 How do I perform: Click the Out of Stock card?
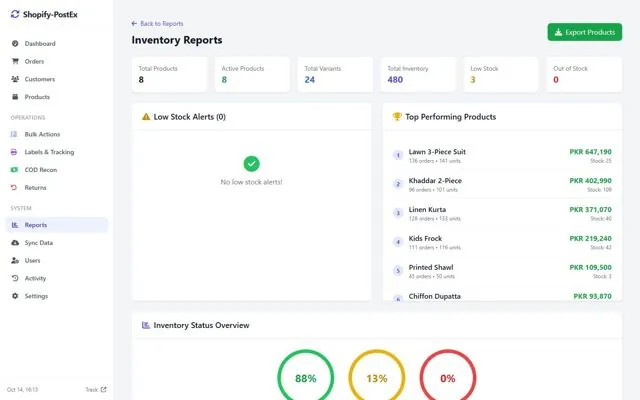tap(584, 74)
